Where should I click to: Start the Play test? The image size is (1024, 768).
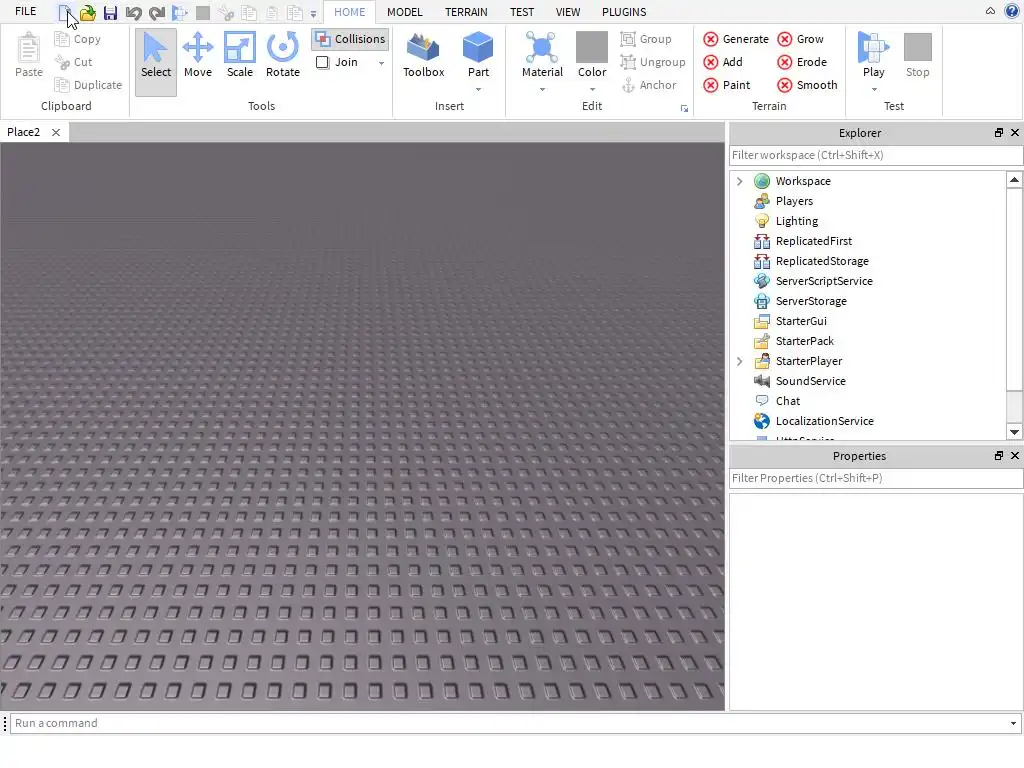873,55
